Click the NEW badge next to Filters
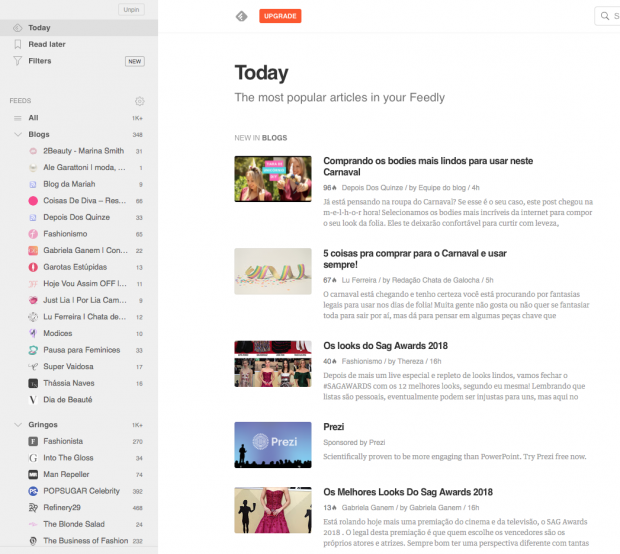This screenshot has width=620, height=554. click(x=135, y=61)
